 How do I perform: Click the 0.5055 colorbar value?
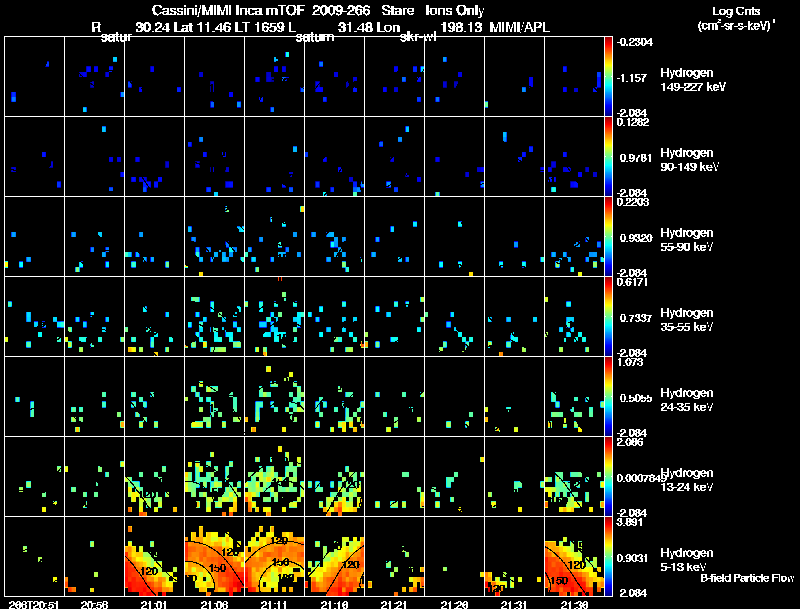point(636,398)
